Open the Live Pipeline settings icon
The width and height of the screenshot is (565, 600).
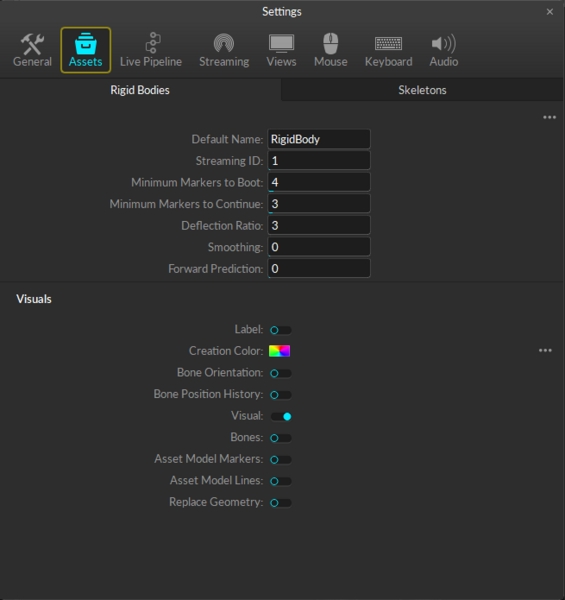(x=153, y=42)
